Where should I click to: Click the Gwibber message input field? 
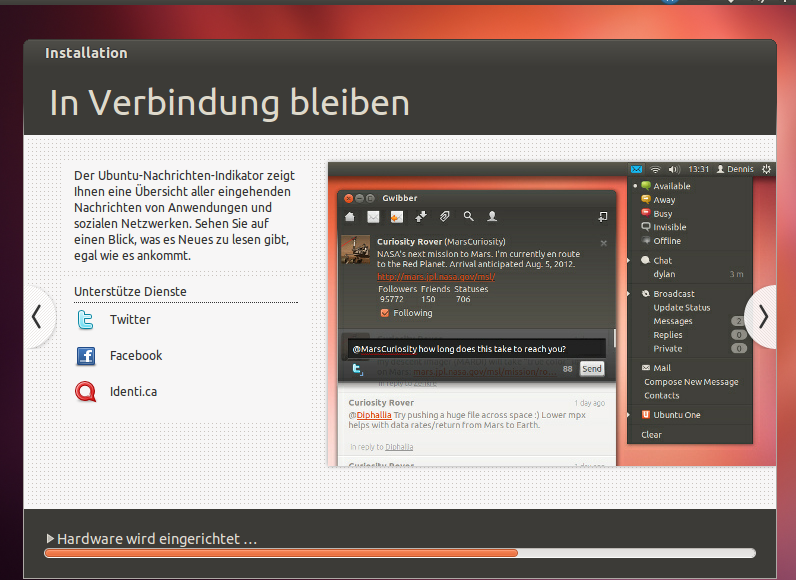click(x=476, y=349)
